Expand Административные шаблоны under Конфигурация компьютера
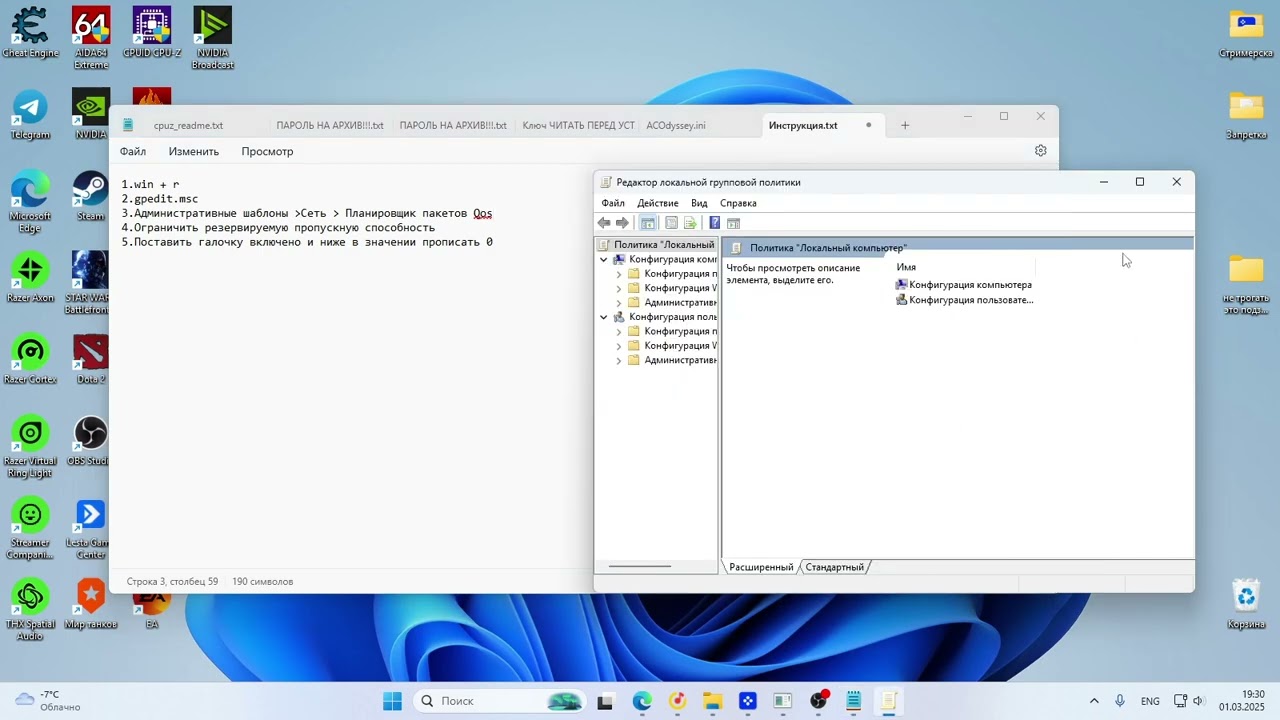 pyautogui.click(x=619, y=302)
